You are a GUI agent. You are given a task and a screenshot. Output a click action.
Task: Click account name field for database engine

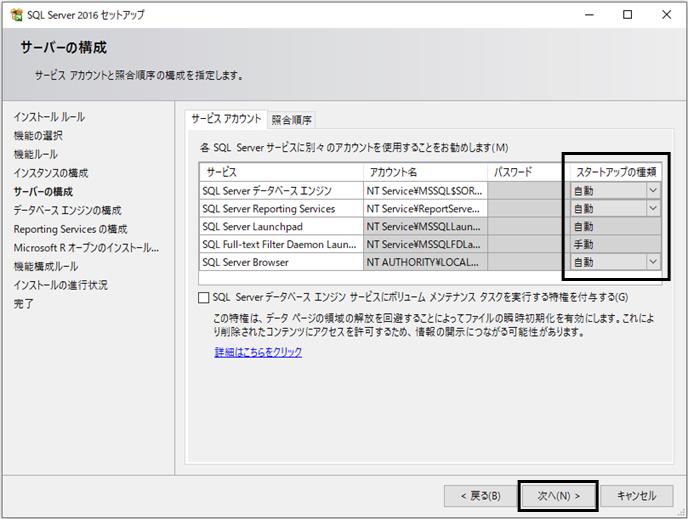(425, 191)
